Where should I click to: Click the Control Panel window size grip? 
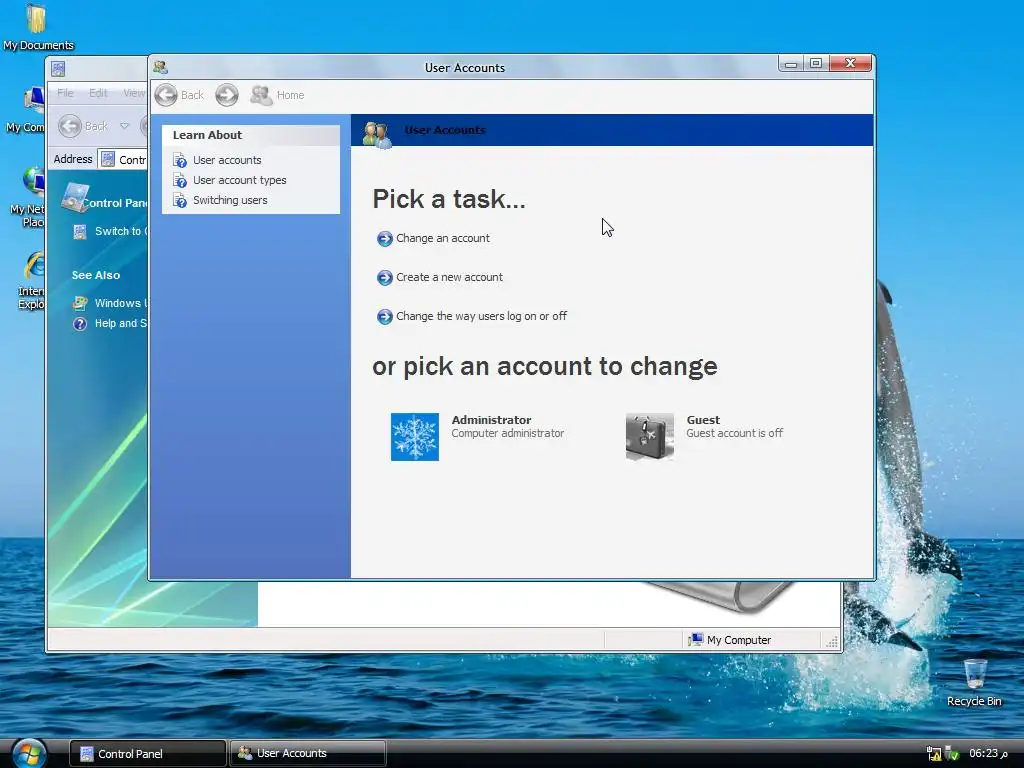click(832, 642)
